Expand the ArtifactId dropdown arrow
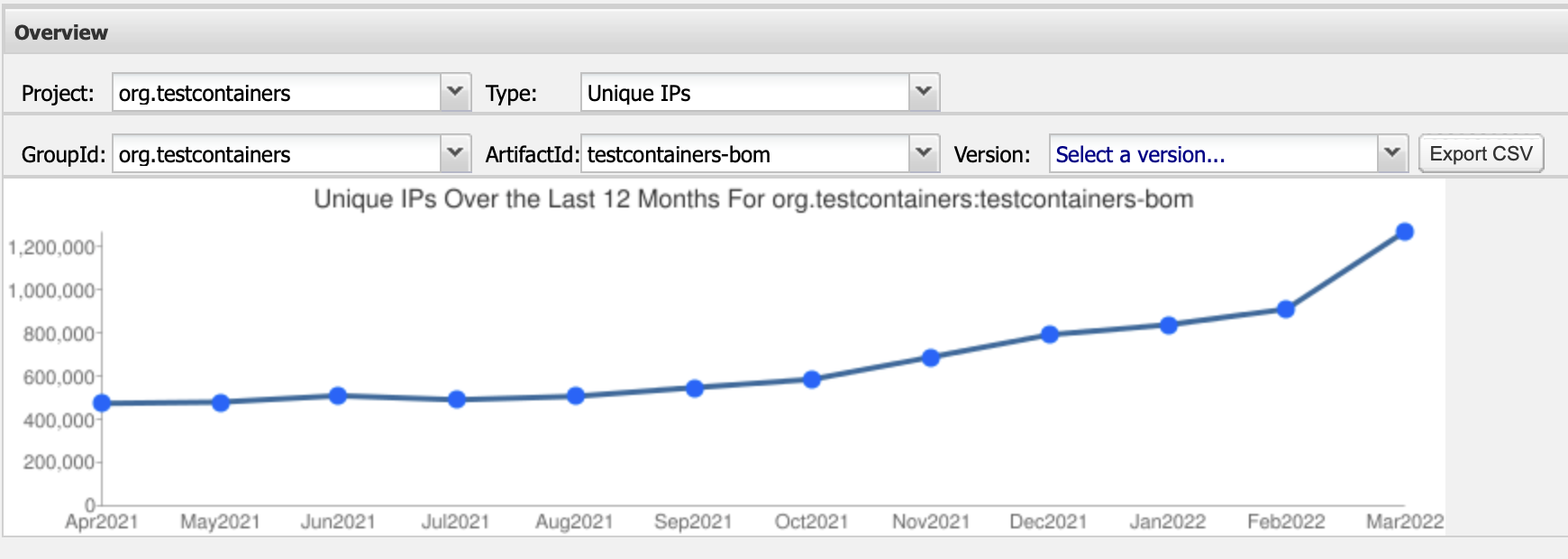 [923, 153]
